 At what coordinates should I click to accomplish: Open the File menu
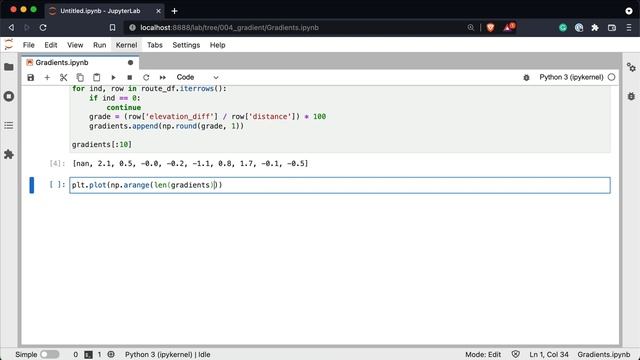[x=29, y=45]
